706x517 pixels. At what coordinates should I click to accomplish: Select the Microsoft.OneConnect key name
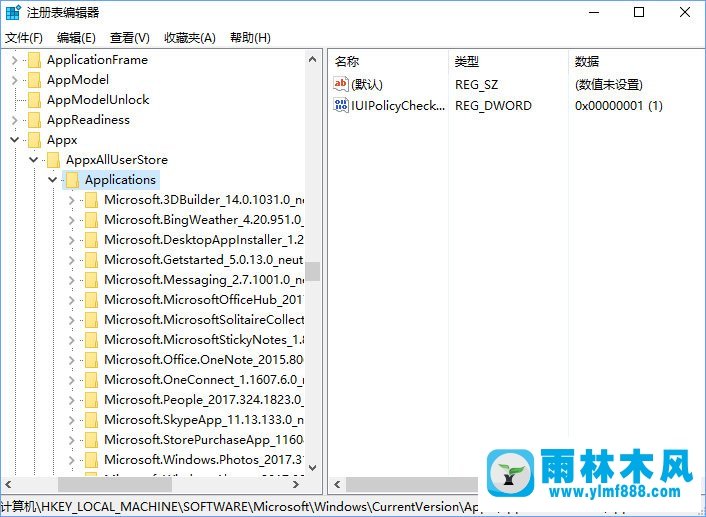[x=204, y=380]
